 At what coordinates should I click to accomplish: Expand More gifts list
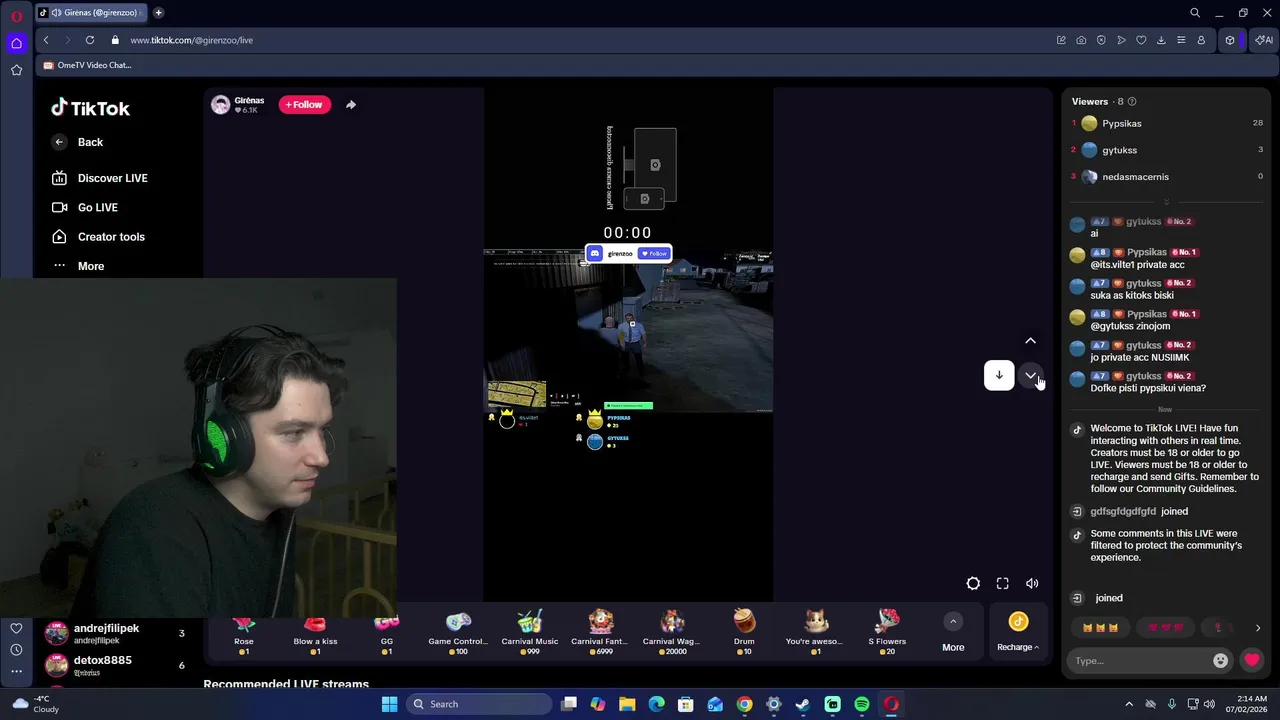[x=953, y=633]
